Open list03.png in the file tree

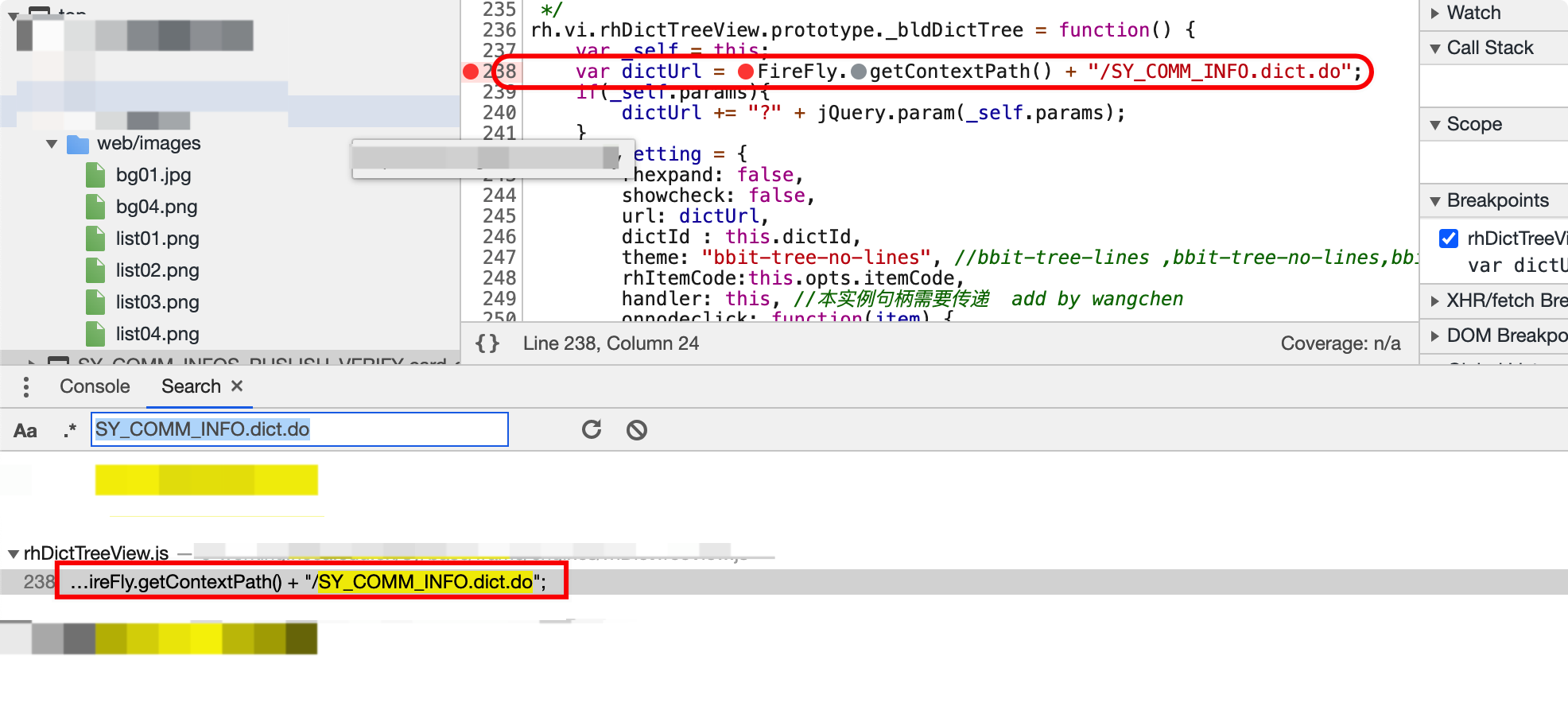coord(157,302)
